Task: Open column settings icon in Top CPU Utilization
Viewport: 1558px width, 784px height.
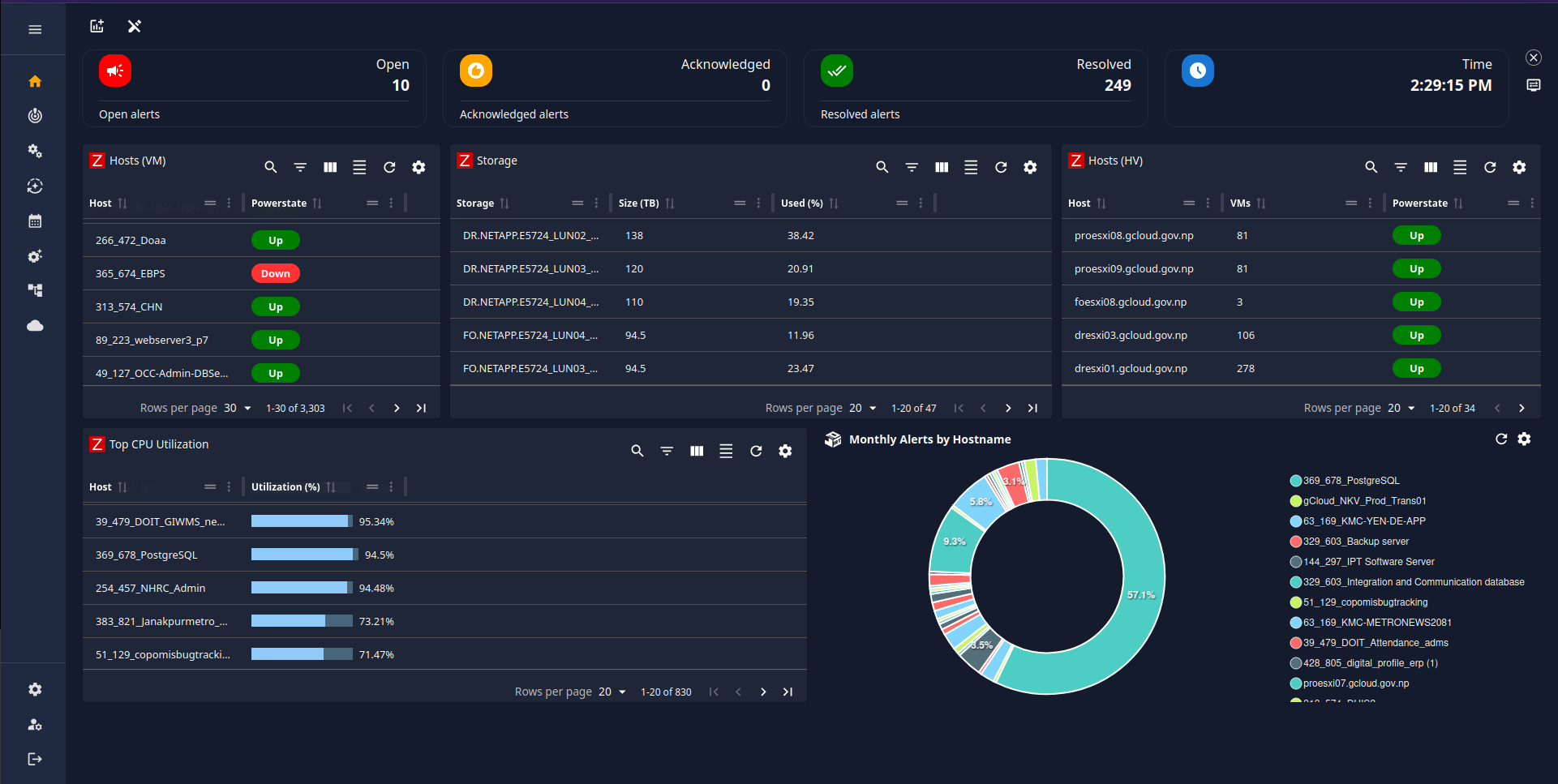Action: [x=696, y=451]
